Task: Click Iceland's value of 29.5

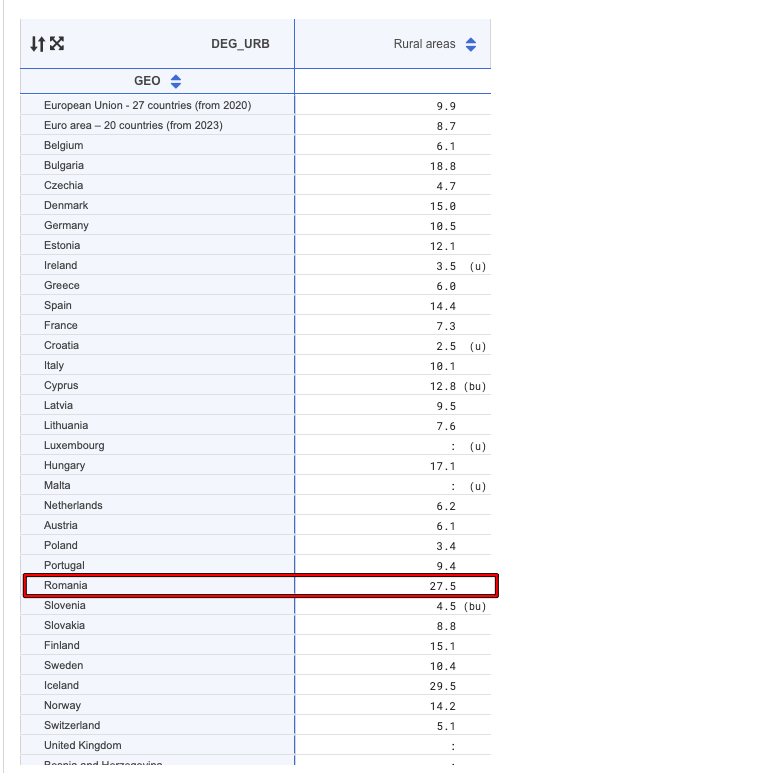Action: (443, 685)
